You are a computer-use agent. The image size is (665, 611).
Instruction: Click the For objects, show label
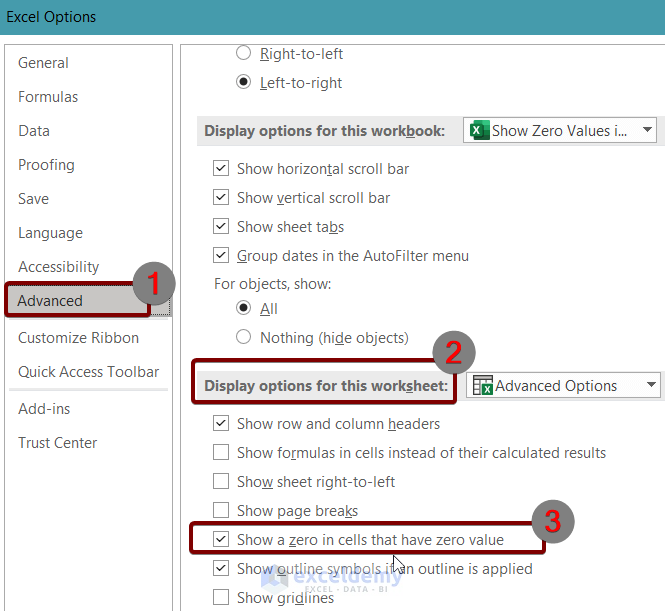(272, 284)
